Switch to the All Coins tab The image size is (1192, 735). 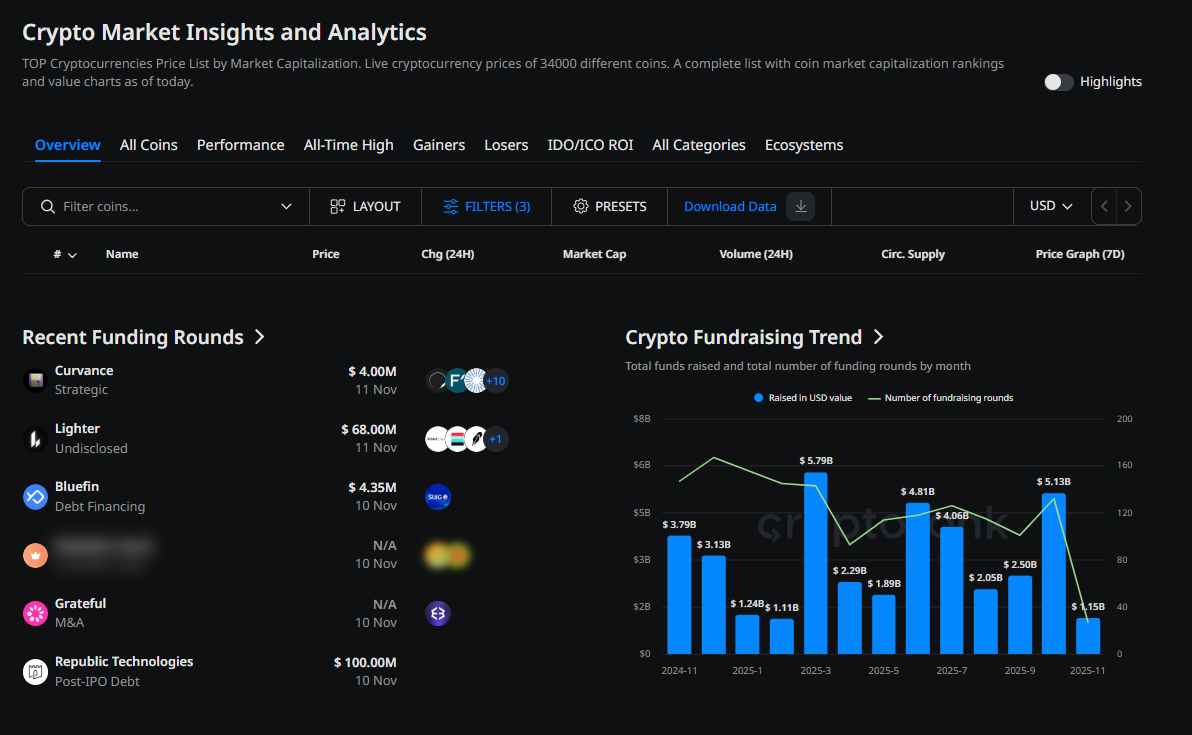pyautogui.click(x=148, y=144)
